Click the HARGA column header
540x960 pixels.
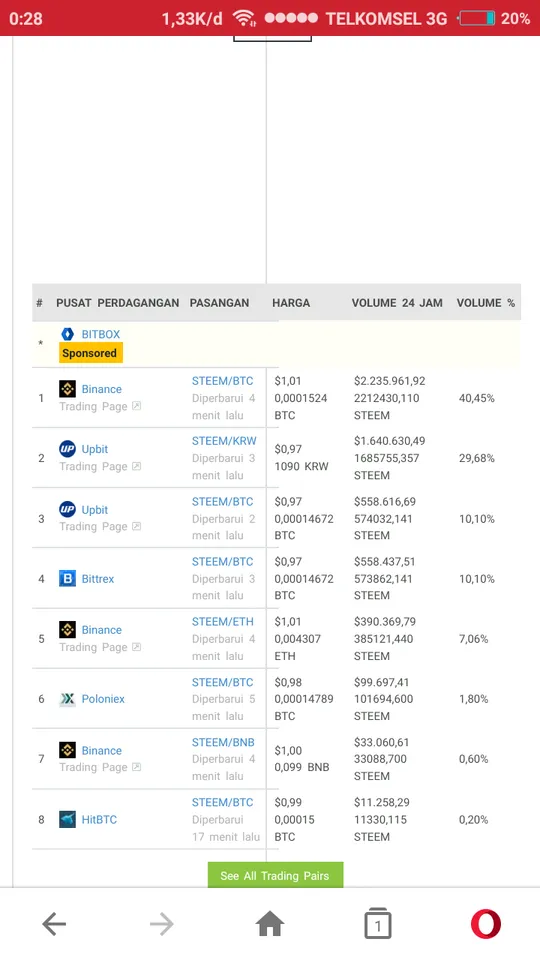click(x=291, y=303)
